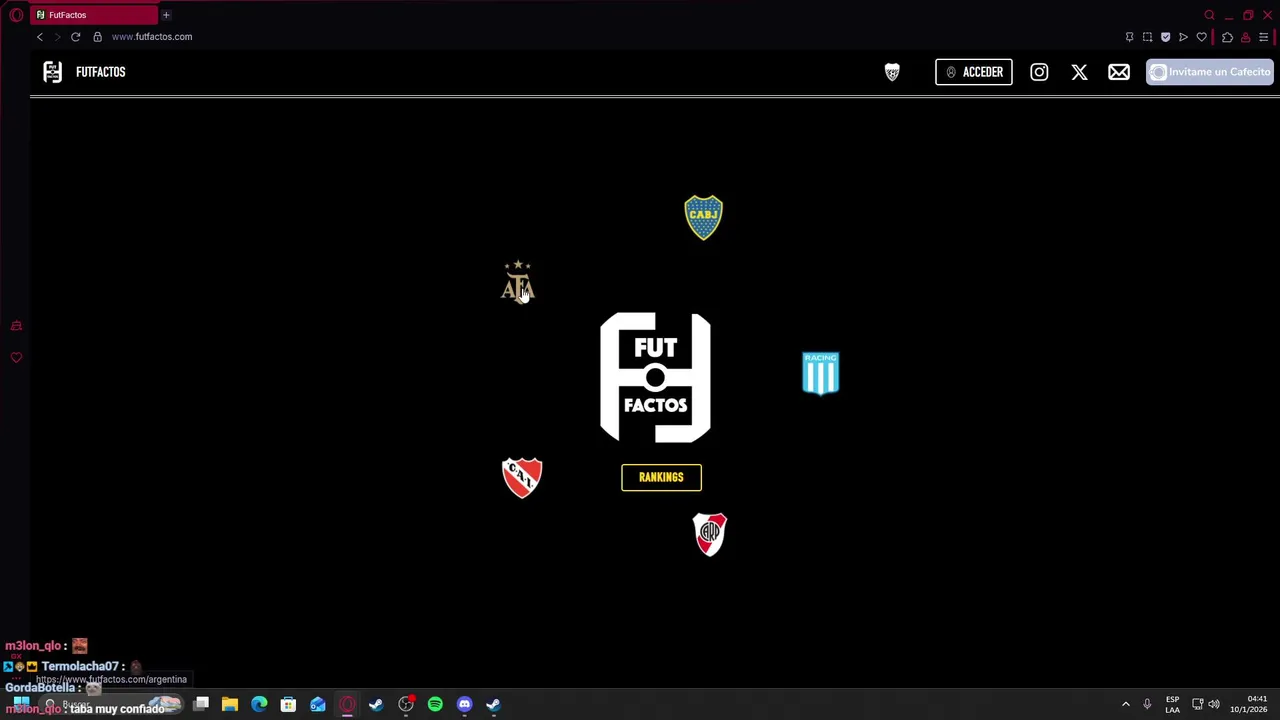Screen dimensions: 1280x720
Task: Open the ESP LAA language switcher
Action: pyautogui.click(x=1172, y=705)
